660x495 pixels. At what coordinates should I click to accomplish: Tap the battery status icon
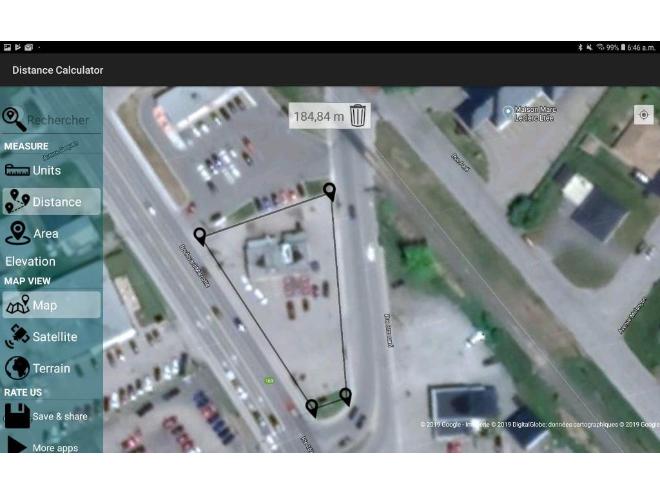point(623,48)
